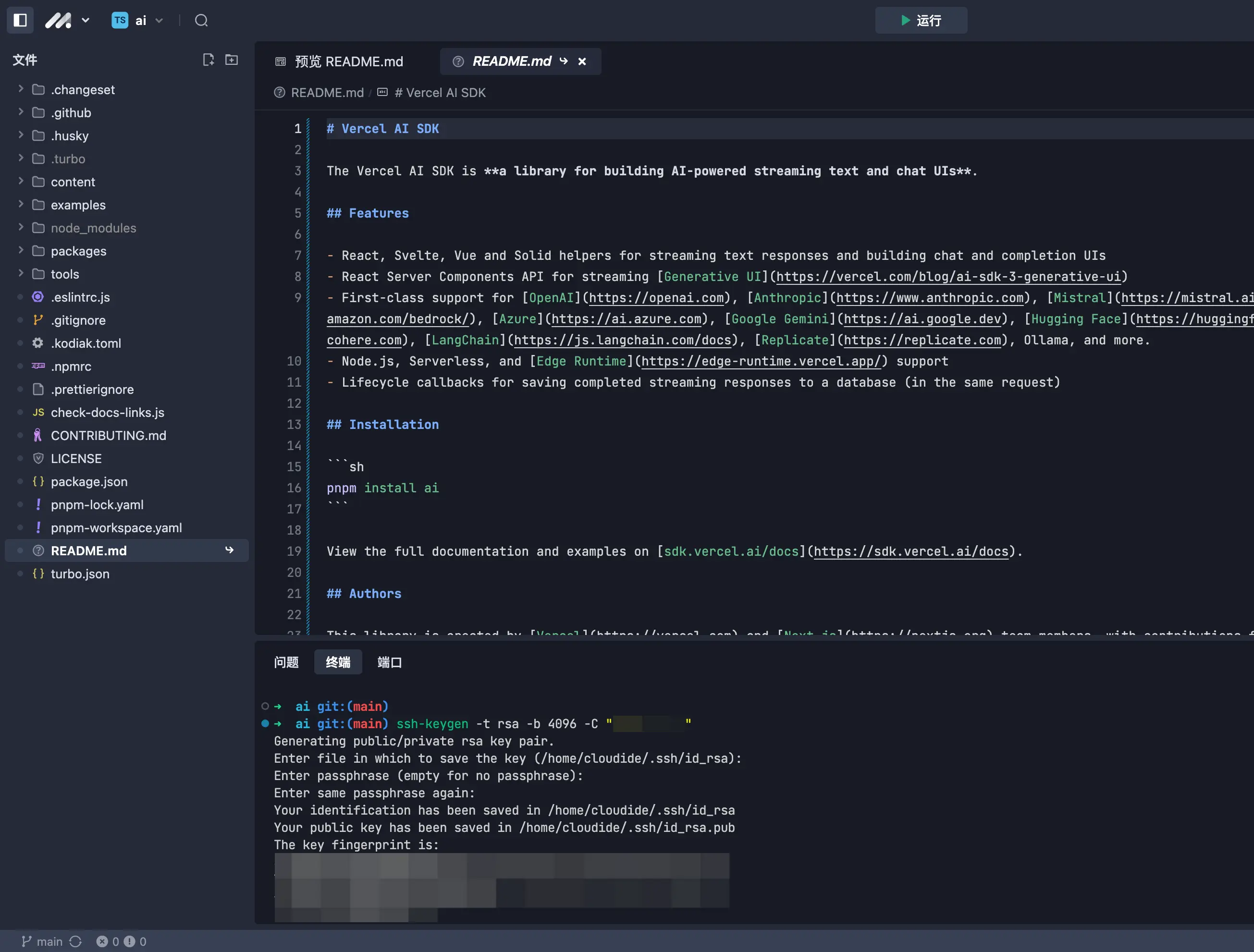Open the 终端 terminal panel tab
Viewport: 1254px width, 952px height.
338,662
